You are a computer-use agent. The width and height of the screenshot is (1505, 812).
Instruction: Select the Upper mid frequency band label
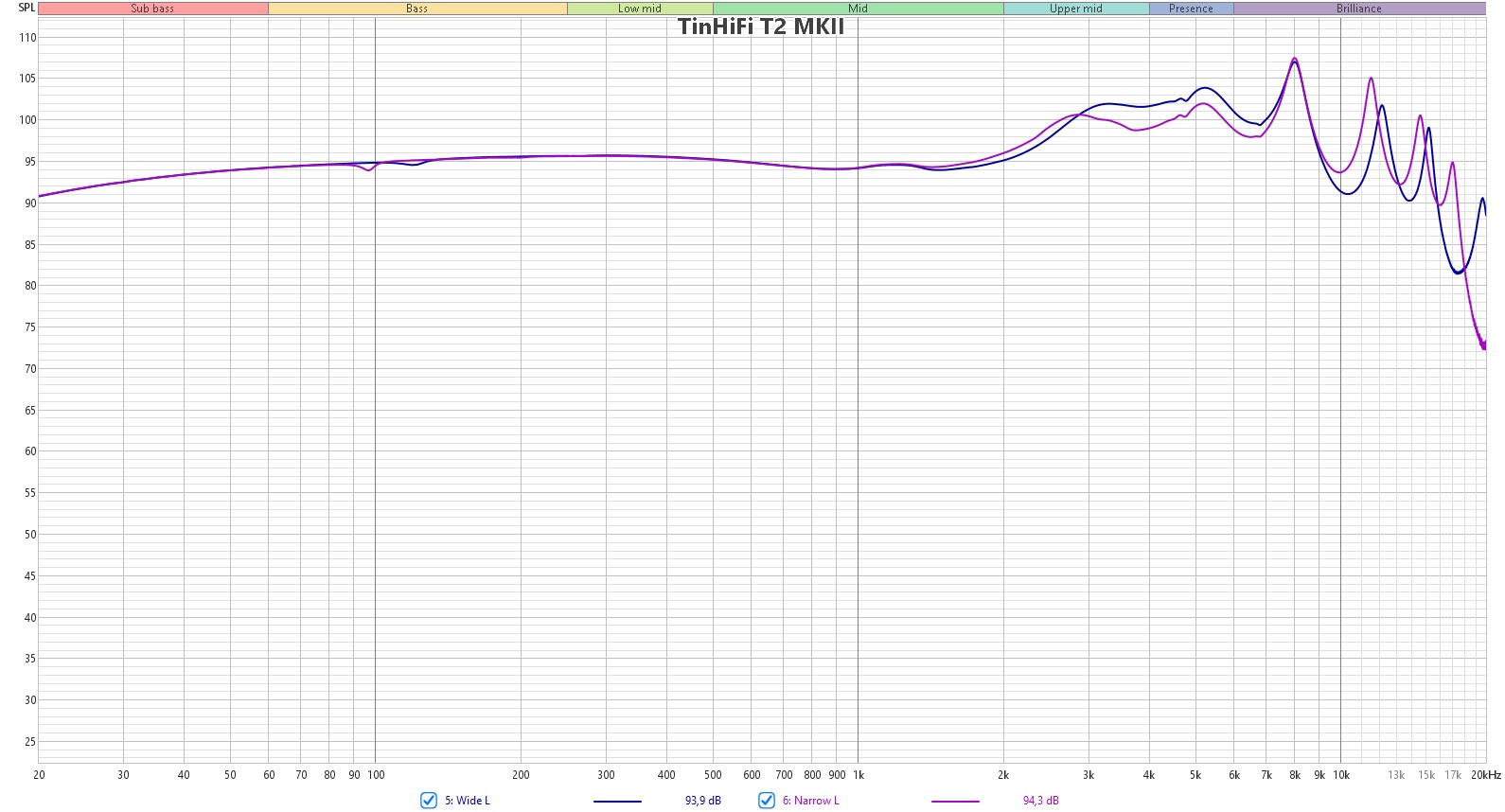1076,9
